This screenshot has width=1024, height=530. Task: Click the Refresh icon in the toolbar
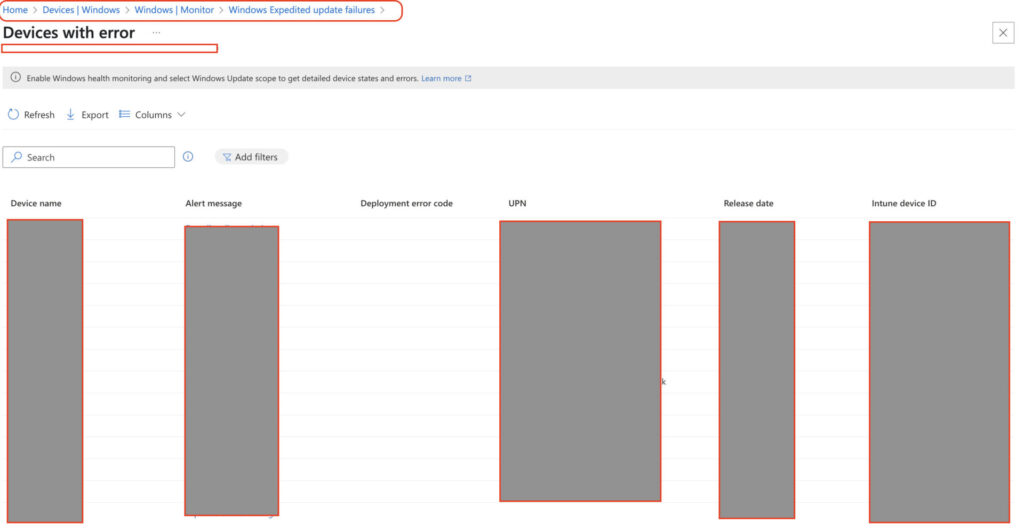pyautogui.click(x=14, y=115)
